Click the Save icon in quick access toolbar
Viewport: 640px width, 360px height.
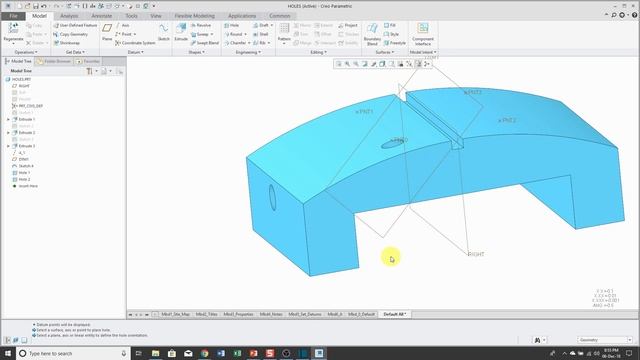36,6
